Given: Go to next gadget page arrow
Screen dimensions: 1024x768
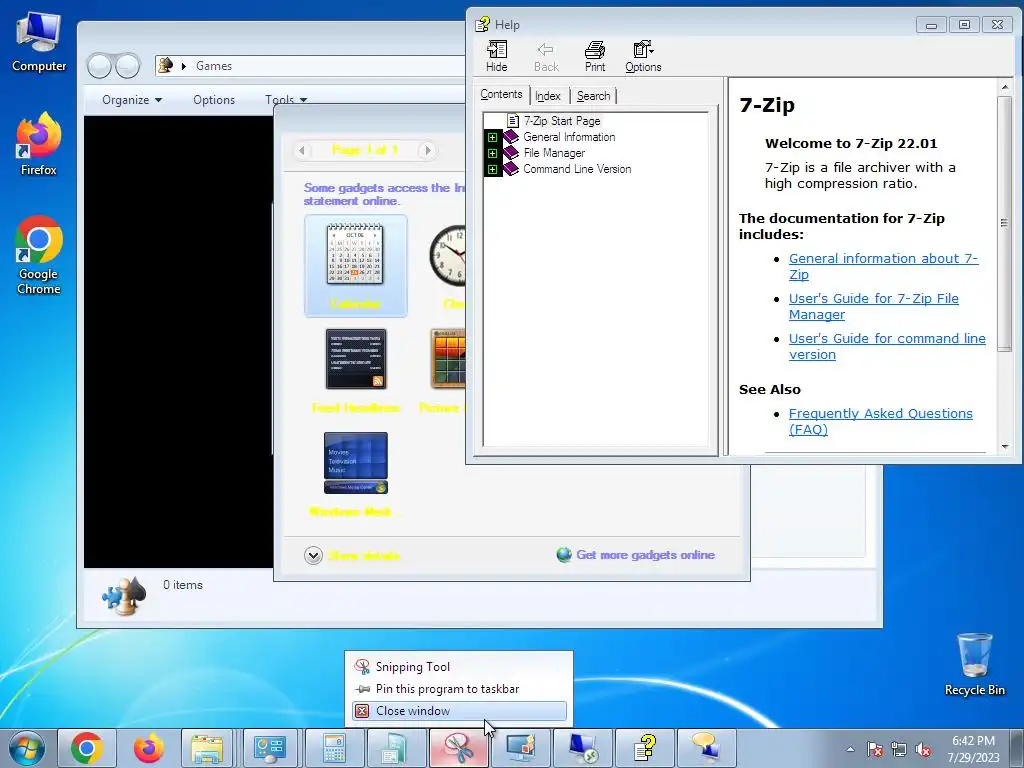Looking at the screenshot, I should 427,150.
